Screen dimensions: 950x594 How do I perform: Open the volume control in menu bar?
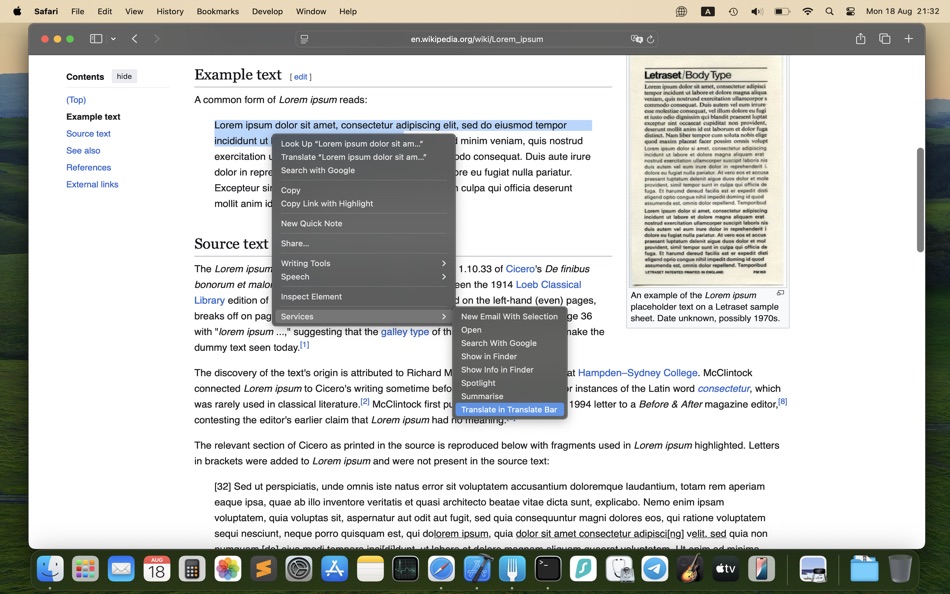757,11
